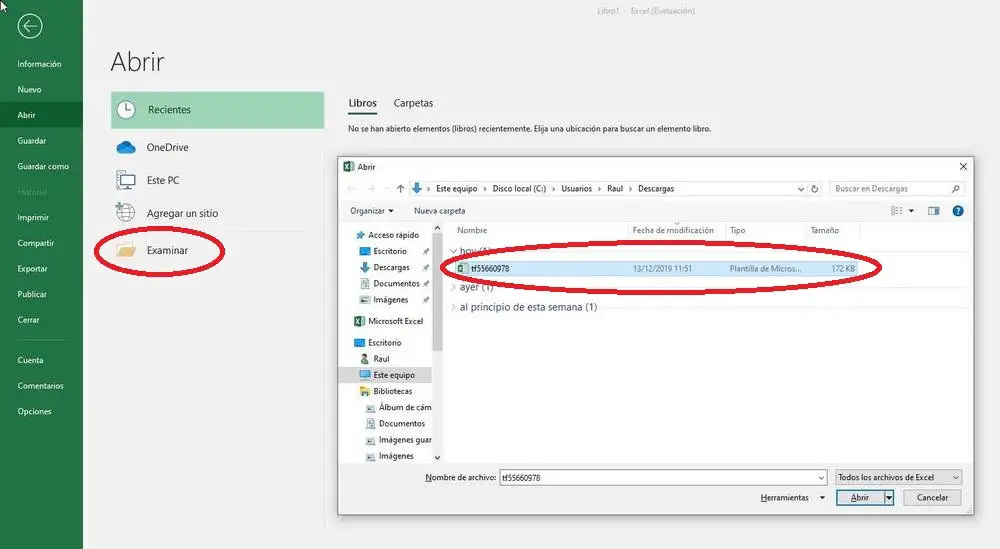1000x549 pixels.
Task: Choose the Este PC computer icon
Action: (x=126, y=180)
